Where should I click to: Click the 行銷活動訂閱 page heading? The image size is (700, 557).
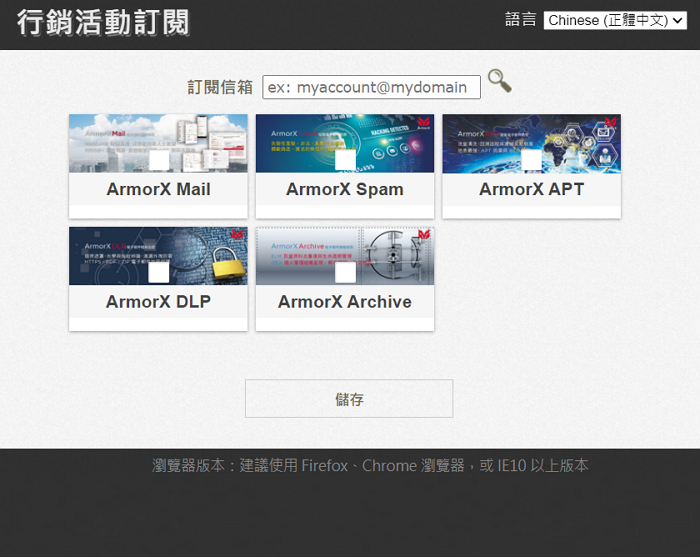pyautogui.click(x=104, y=22)
